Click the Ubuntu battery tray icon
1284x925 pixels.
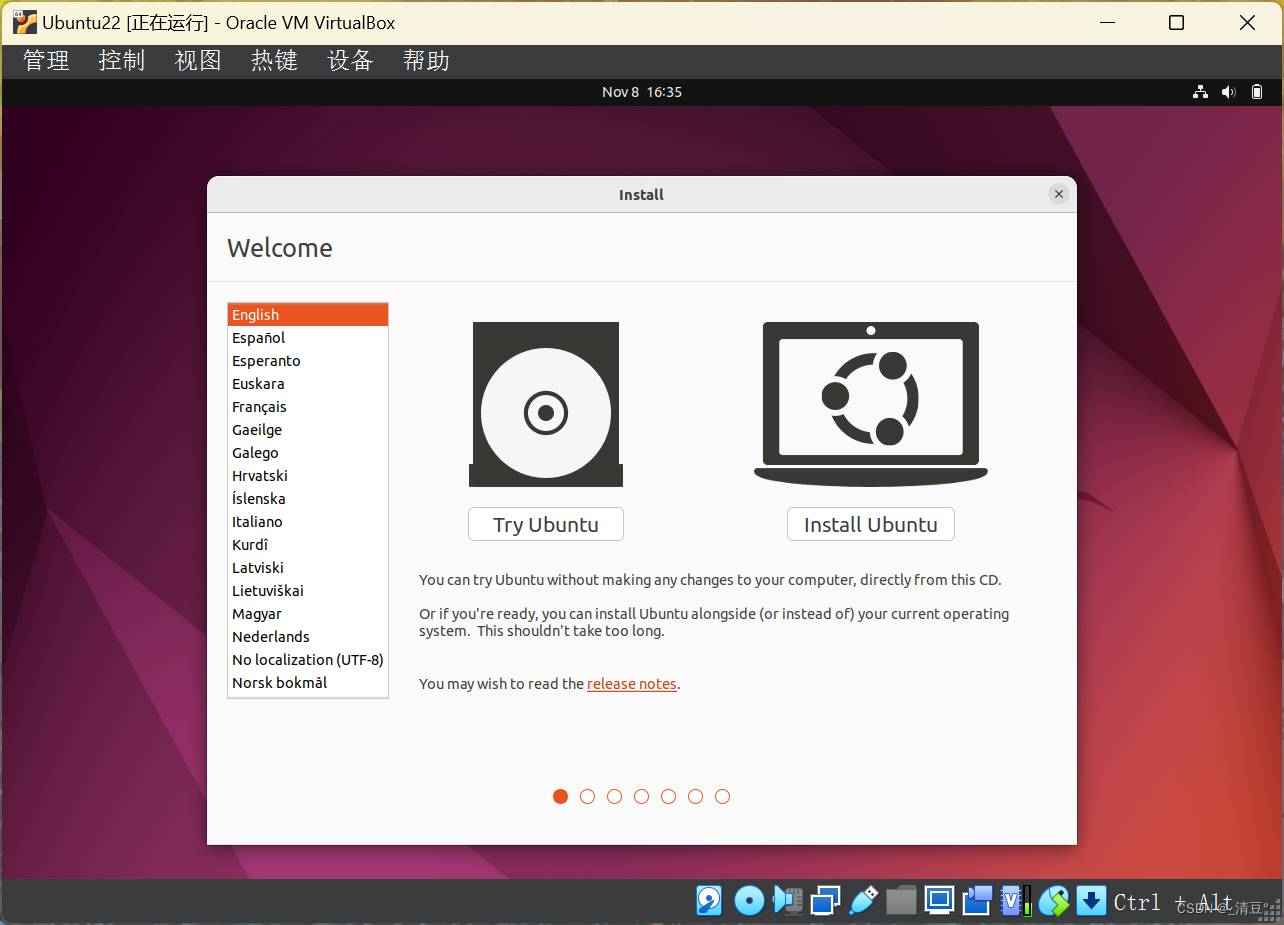pyautogui.click(x=1258, y=92)
